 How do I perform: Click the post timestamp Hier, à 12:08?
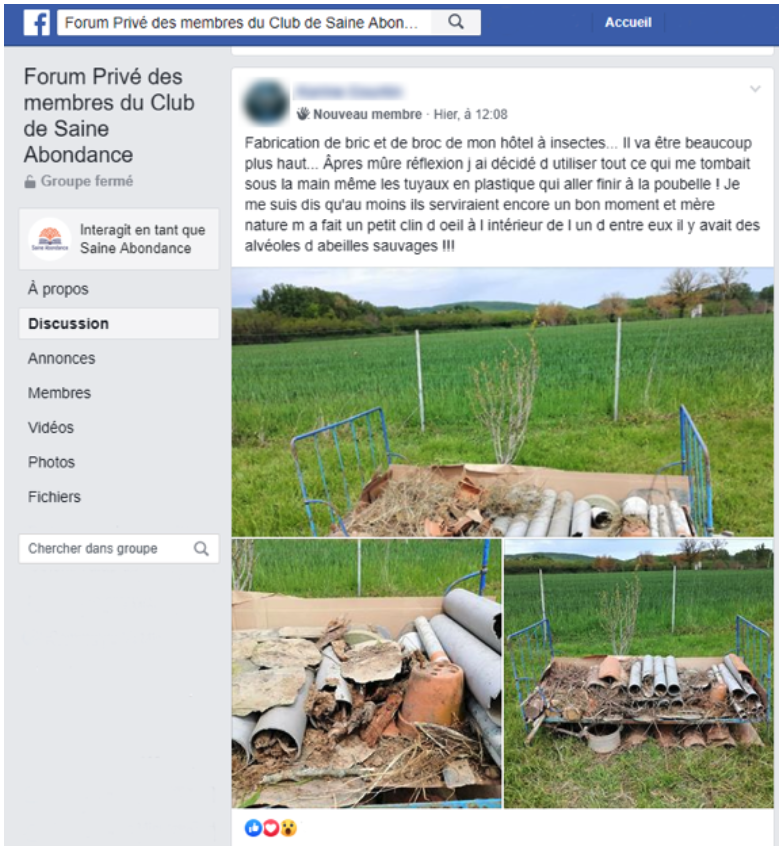coord(470,114)
